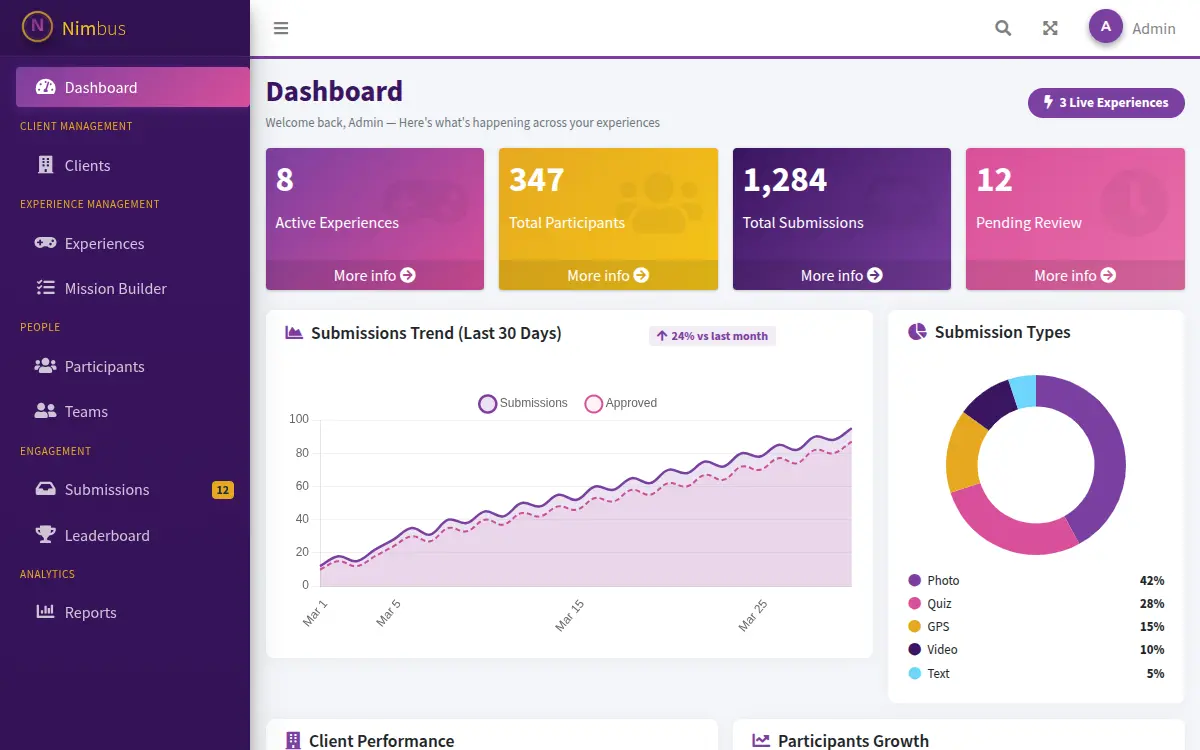This screenshot has height=750, width=1200.
Task: Click the 24% vs last month badge
Action: tap(712, 336)
